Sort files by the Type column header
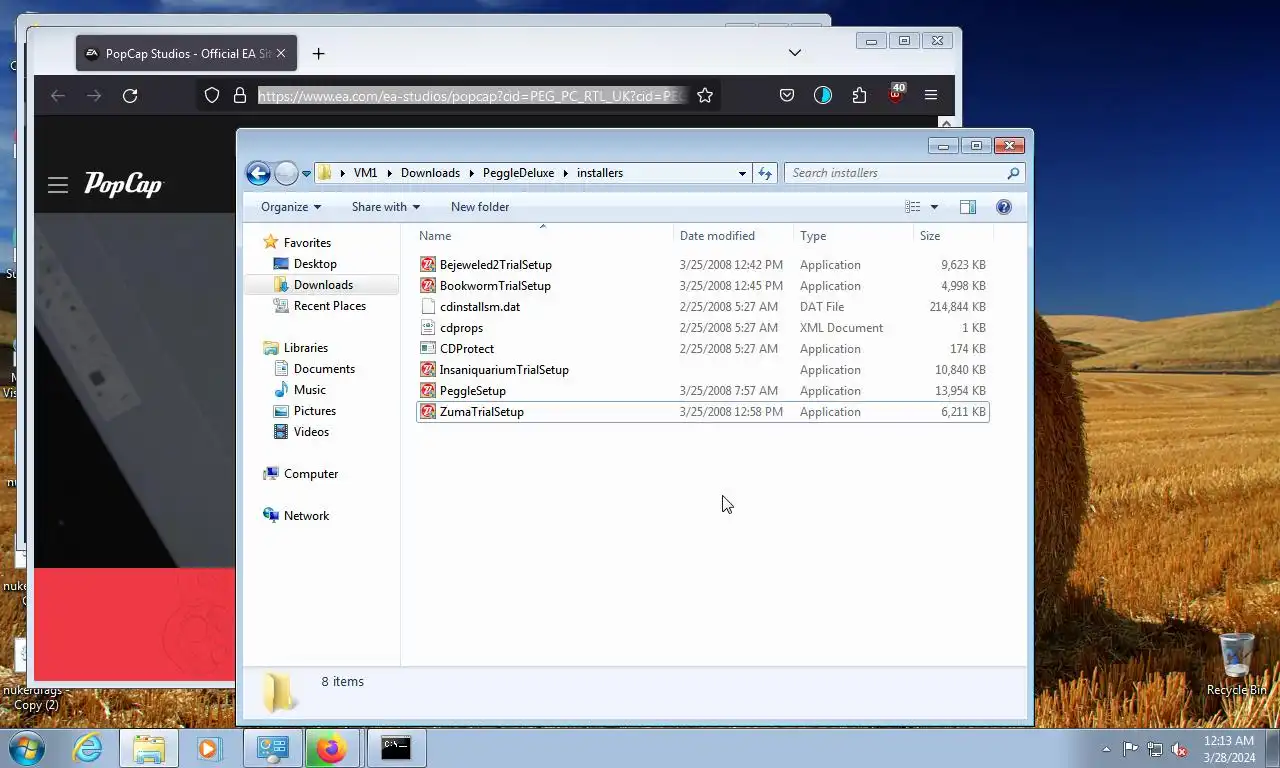Screen dimensions: 1280x768 click(x=854, y=236)
